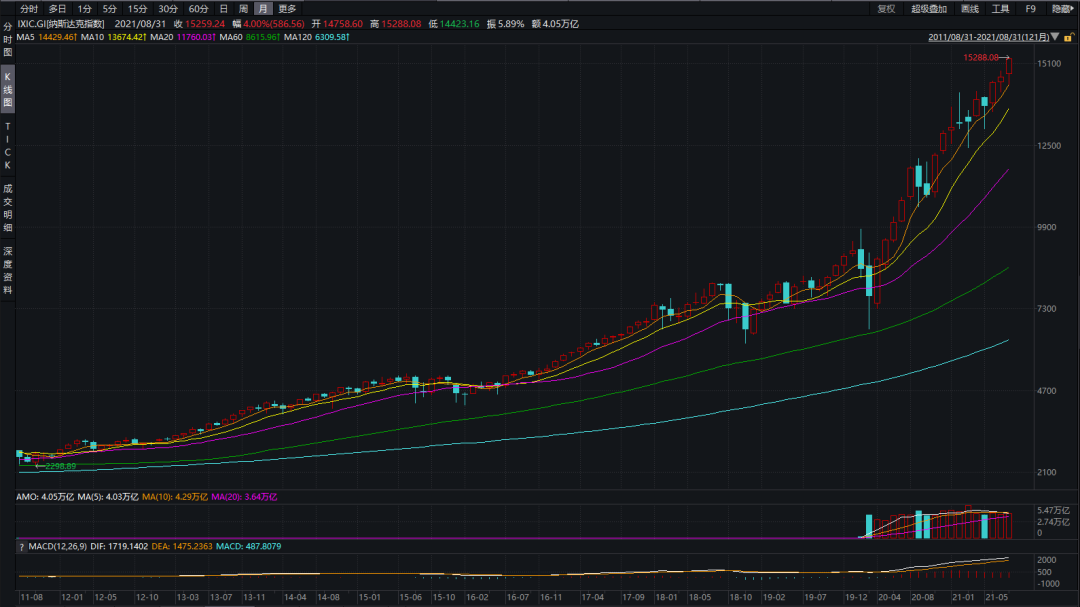
Task: Click the MA(10): 4.29万亿 volume average label
Action: pyautogui.click(x=175, y=497)
